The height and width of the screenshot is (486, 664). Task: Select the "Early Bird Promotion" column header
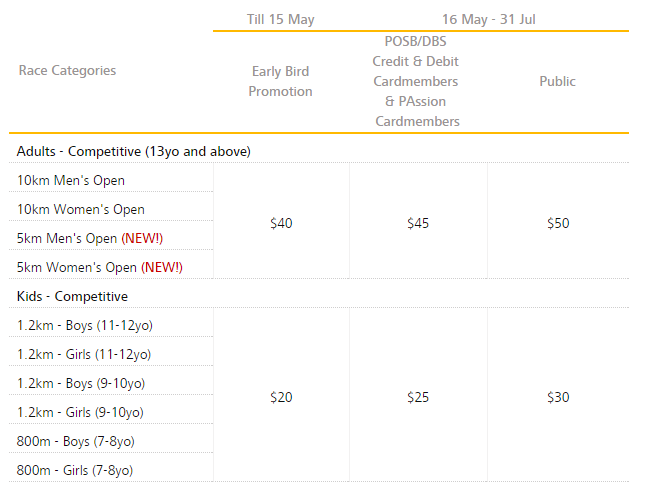pyautogui.click(x=281, y=81)
